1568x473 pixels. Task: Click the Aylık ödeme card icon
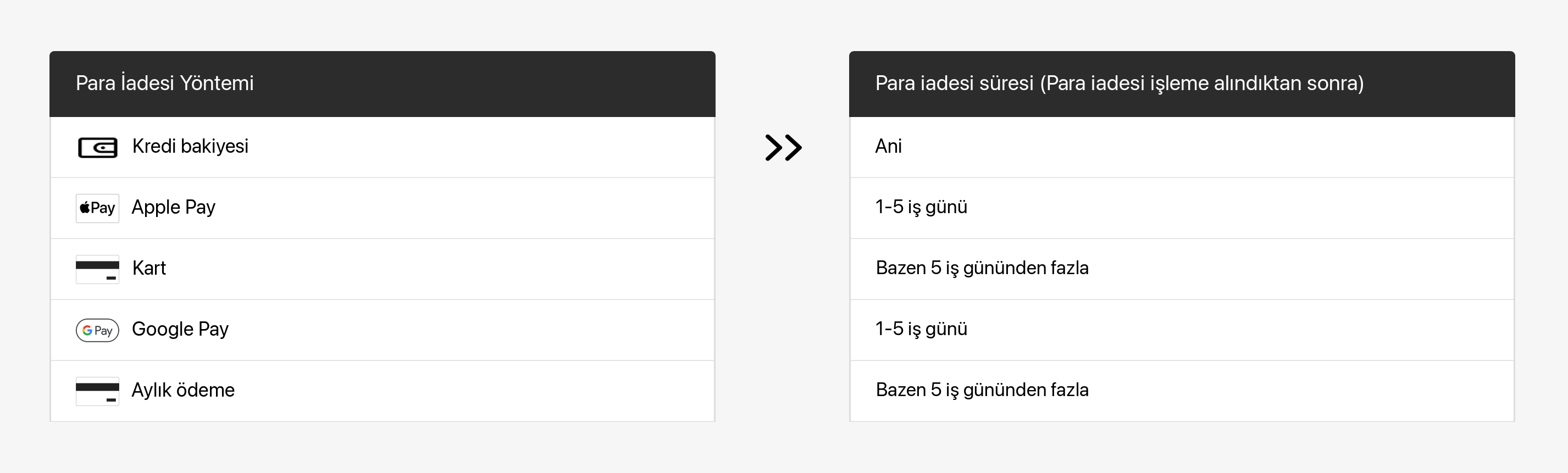click(x=97, y=391)
